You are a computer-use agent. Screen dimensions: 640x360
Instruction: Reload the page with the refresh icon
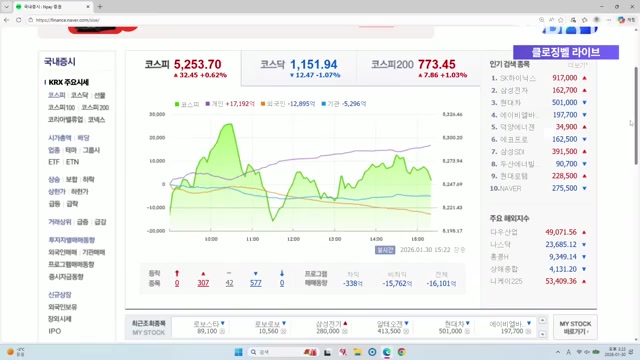point(19,20)
